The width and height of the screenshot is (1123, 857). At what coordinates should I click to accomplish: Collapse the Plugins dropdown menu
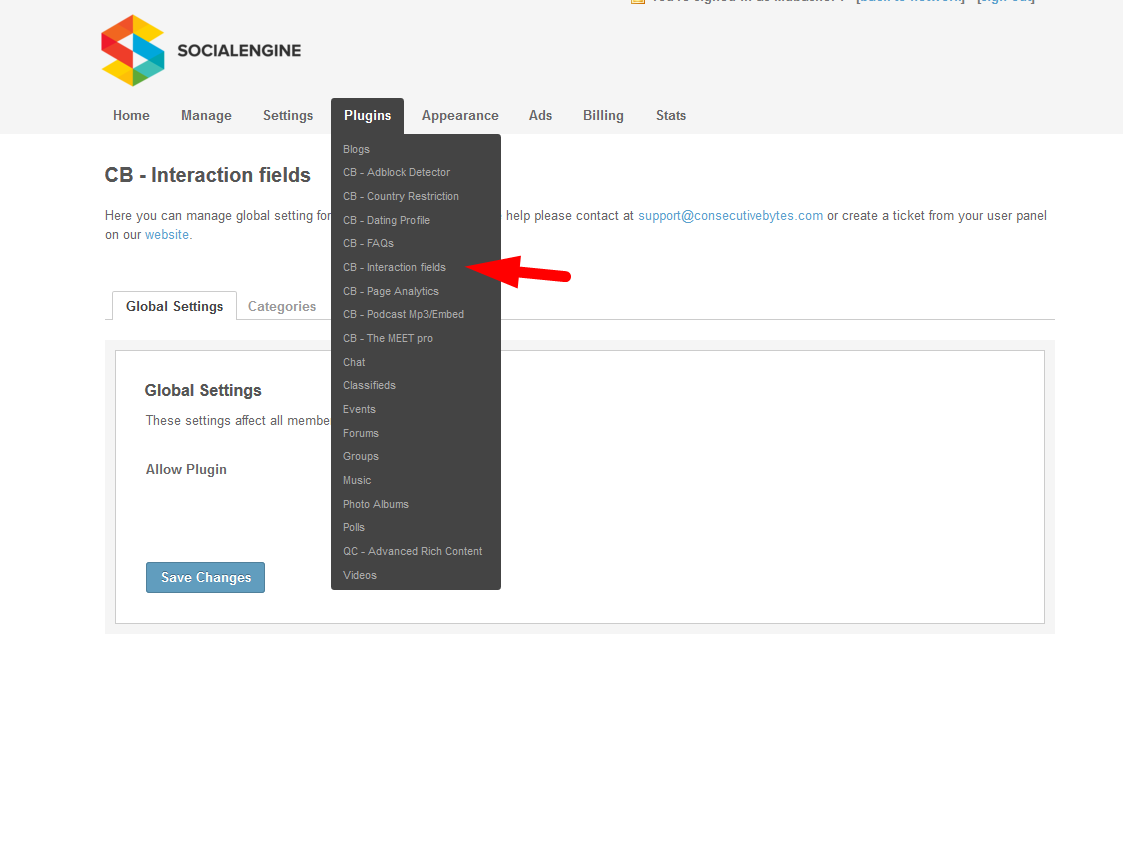pyautogui.click(x=367, y=116)
